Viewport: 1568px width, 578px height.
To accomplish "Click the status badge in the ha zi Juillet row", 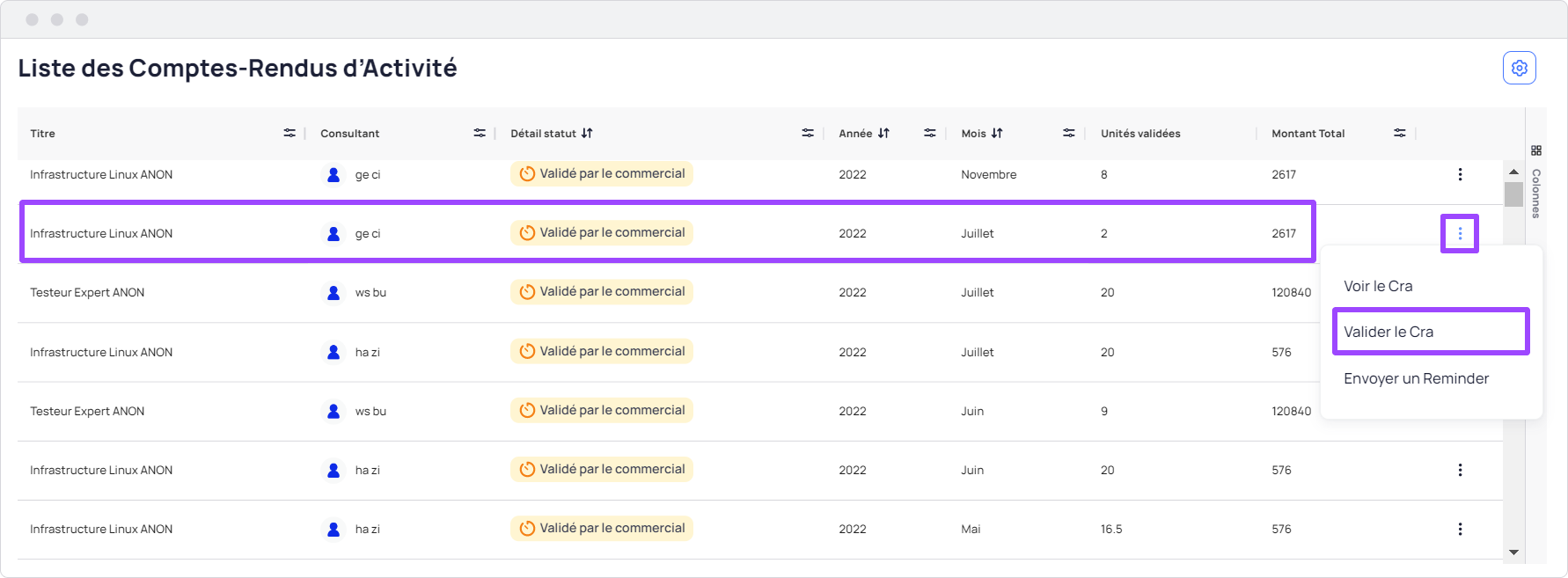I will pos(602,351).
